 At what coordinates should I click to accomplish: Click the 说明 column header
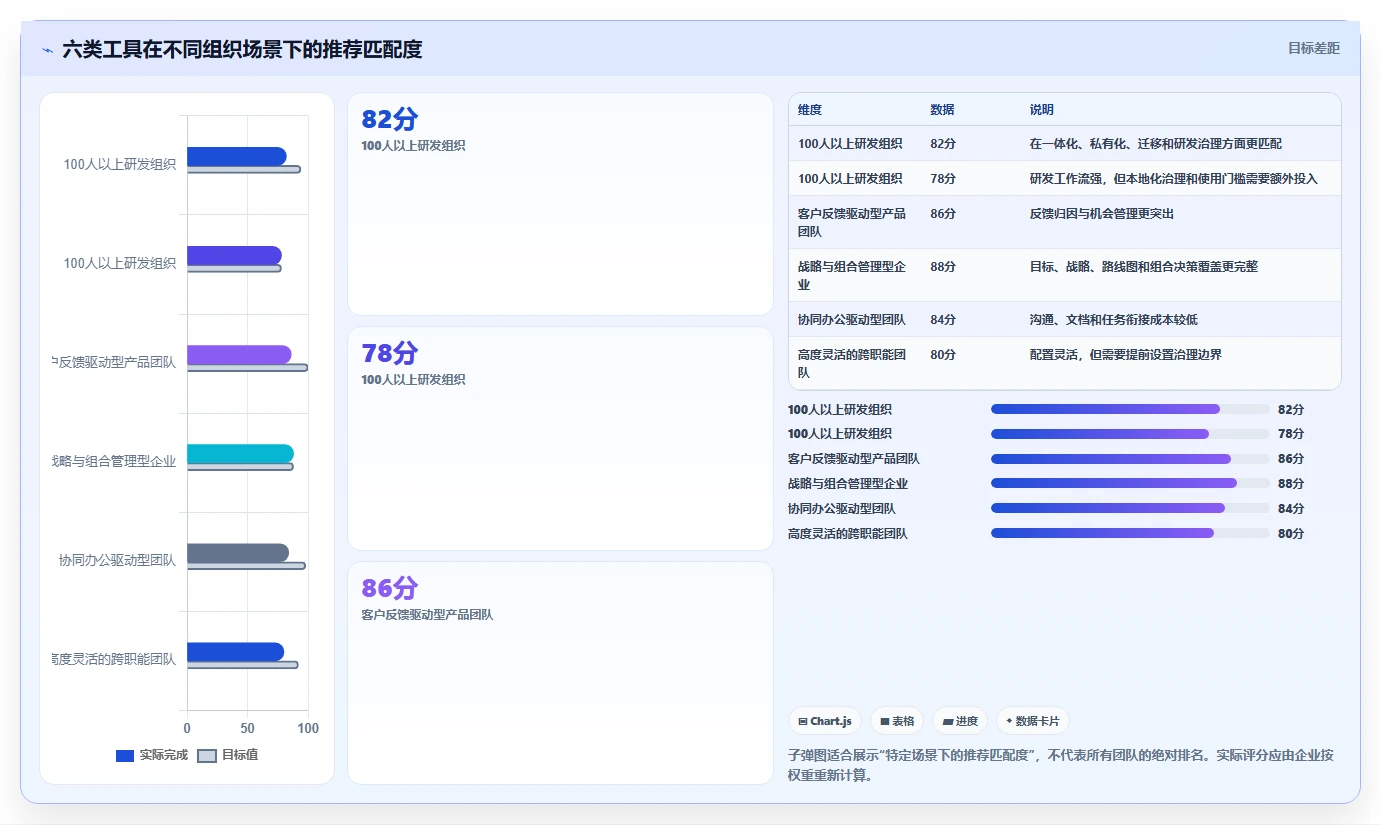tap(1042, 110)
